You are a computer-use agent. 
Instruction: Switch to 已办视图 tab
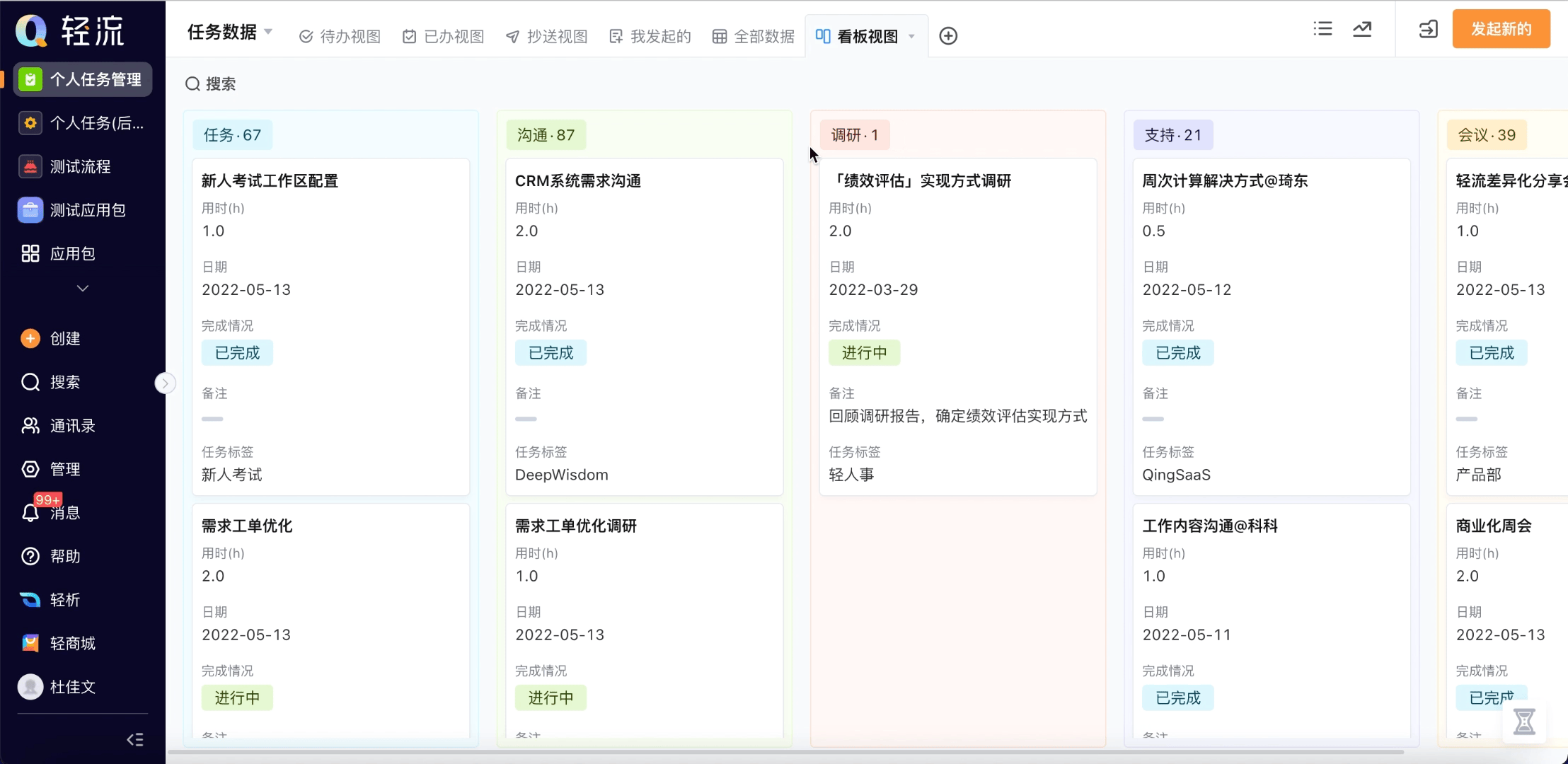(444, 36)
